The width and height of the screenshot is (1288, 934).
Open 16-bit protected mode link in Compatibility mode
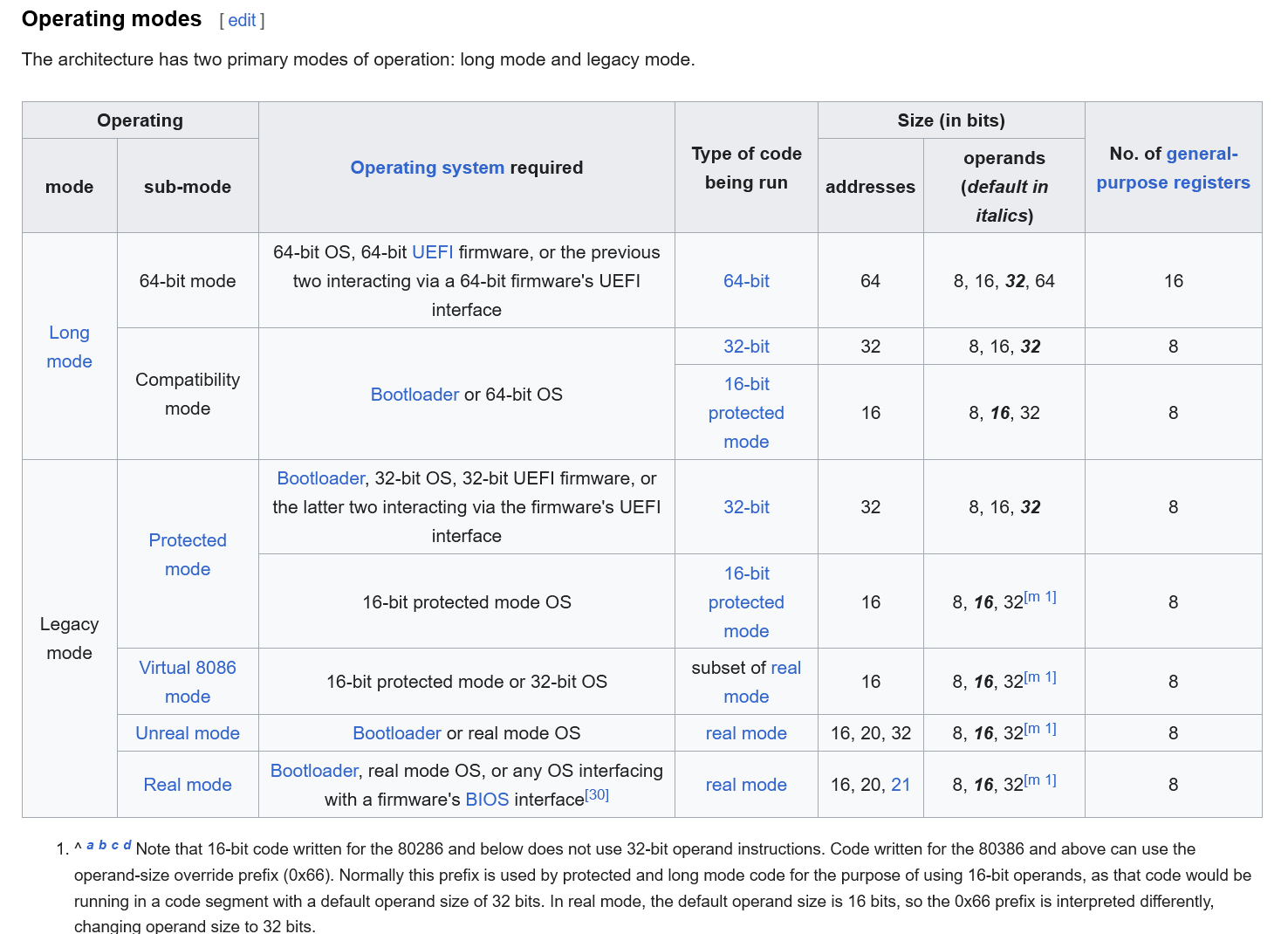tap(746, 413)
